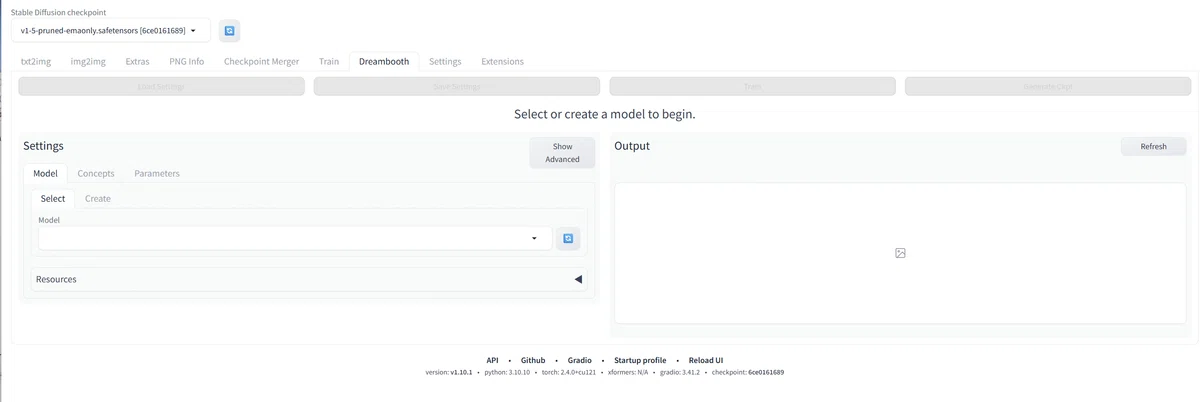The image size is (1200, 402).
Task: Refresh the Stable Diffusion checkpoint list
Action: point(229,31)
